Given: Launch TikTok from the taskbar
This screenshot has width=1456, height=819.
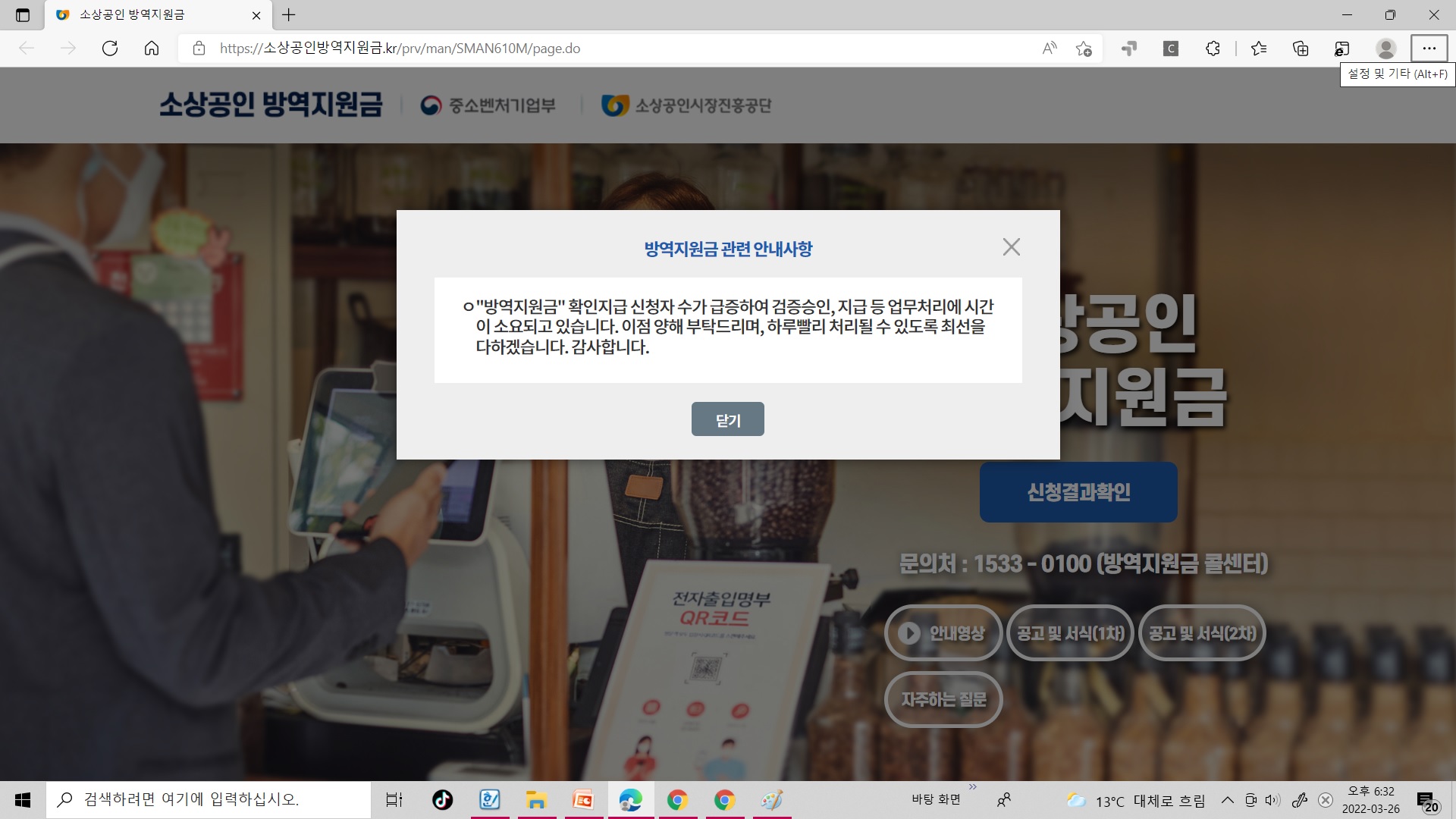Looking at the screenshot, I should 443,800.
